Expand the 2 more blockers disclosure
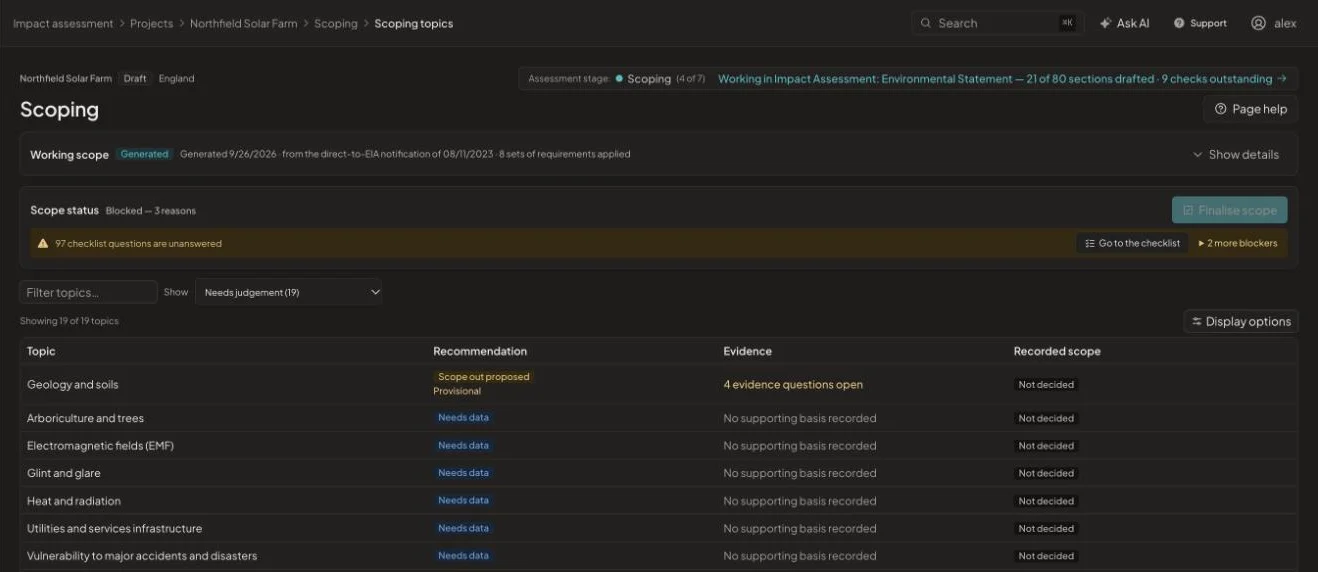 click(x=1237, y=243)
